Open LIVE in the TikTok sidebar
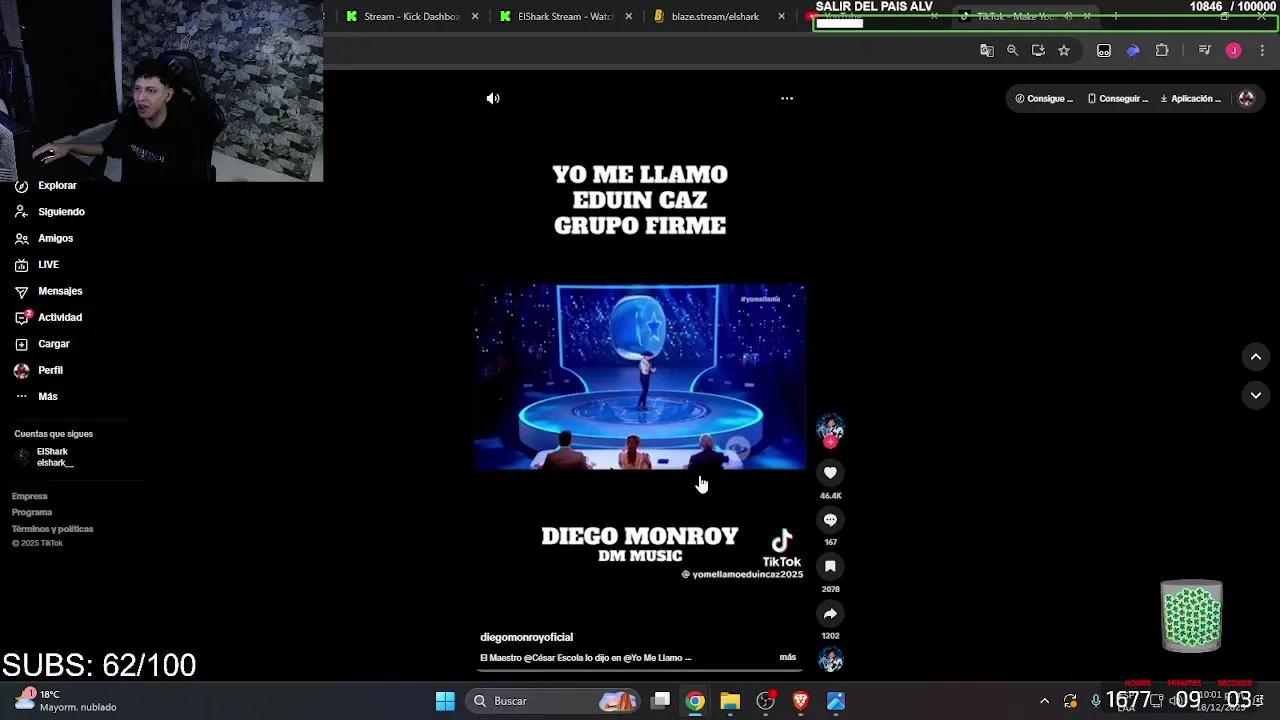Image resolution: width=1280 pixels, height=720 pixels. [x=37, y=265]
